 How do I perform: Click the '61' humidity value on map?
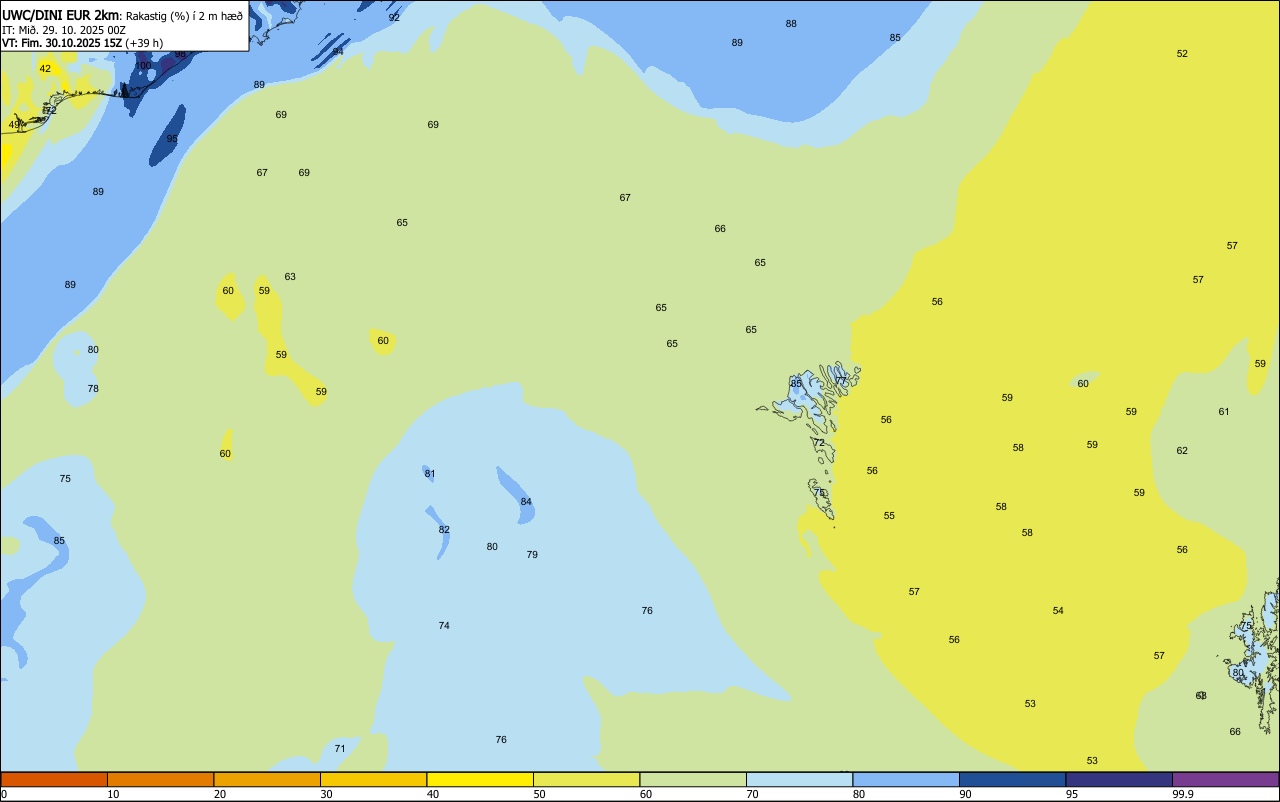pos(1224,412)
